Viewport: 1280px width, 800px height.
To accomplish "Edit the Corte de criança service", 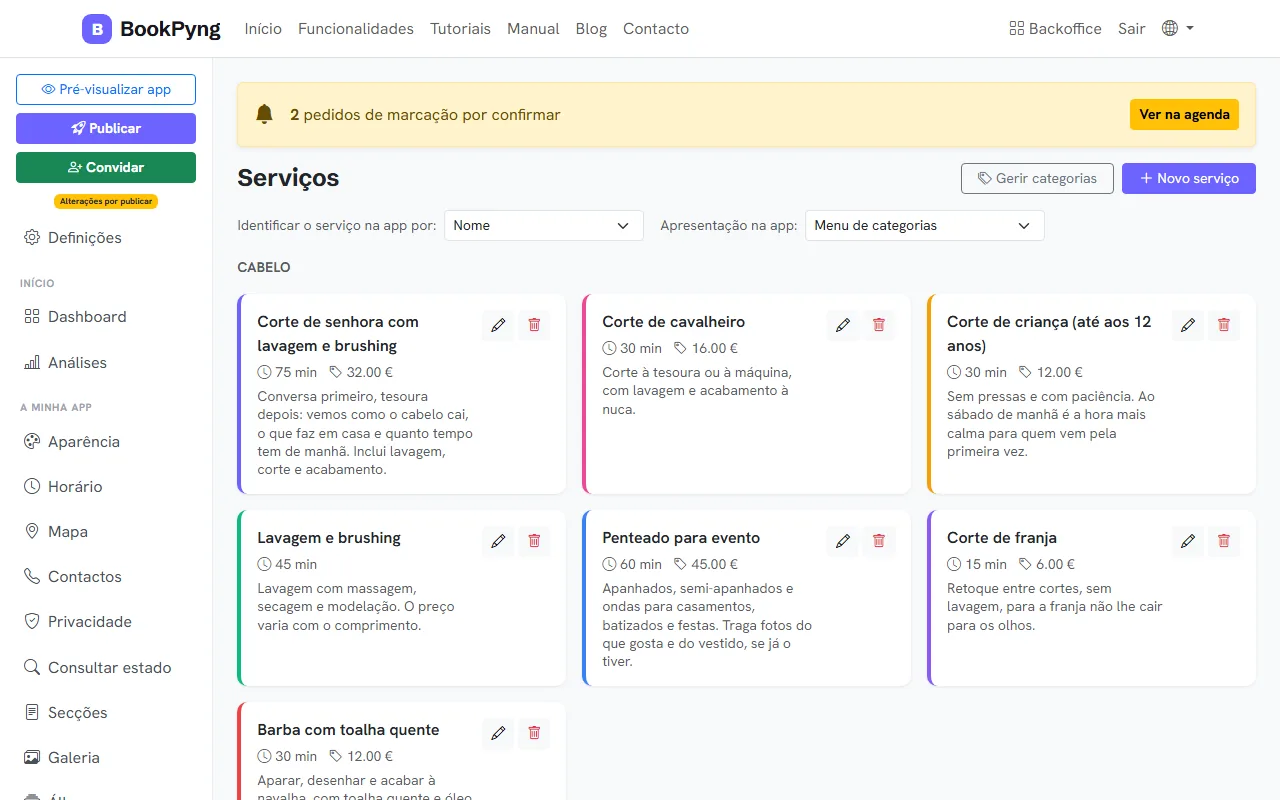I will pyautogui.click(x=1188, y=325).
